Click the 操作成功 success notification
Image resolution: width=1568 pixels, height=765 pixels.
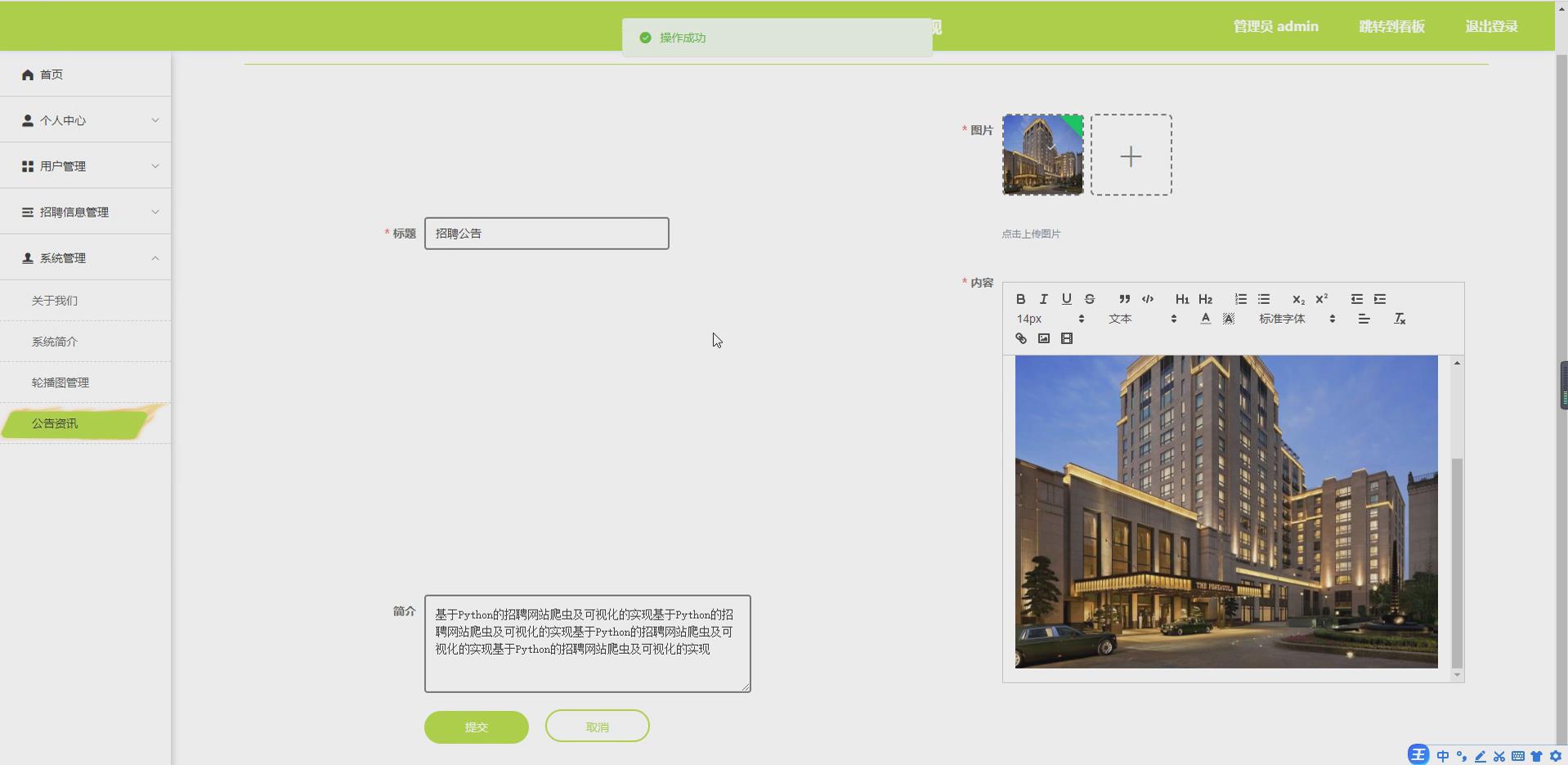click(x=777, y=38)
